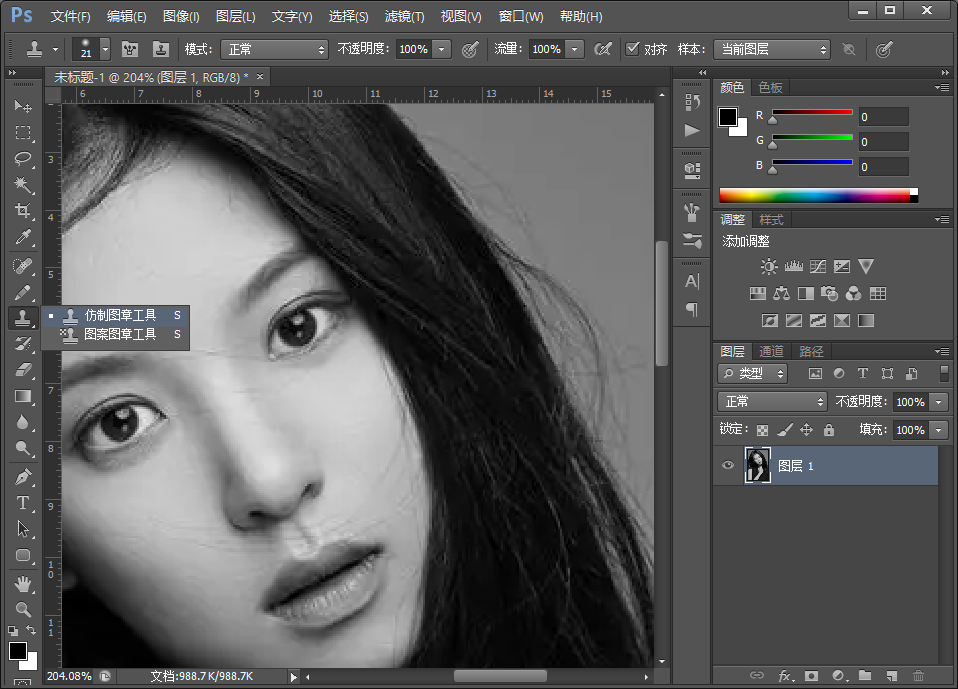
Task: Select the Crop tool
Action: point(23,211)
